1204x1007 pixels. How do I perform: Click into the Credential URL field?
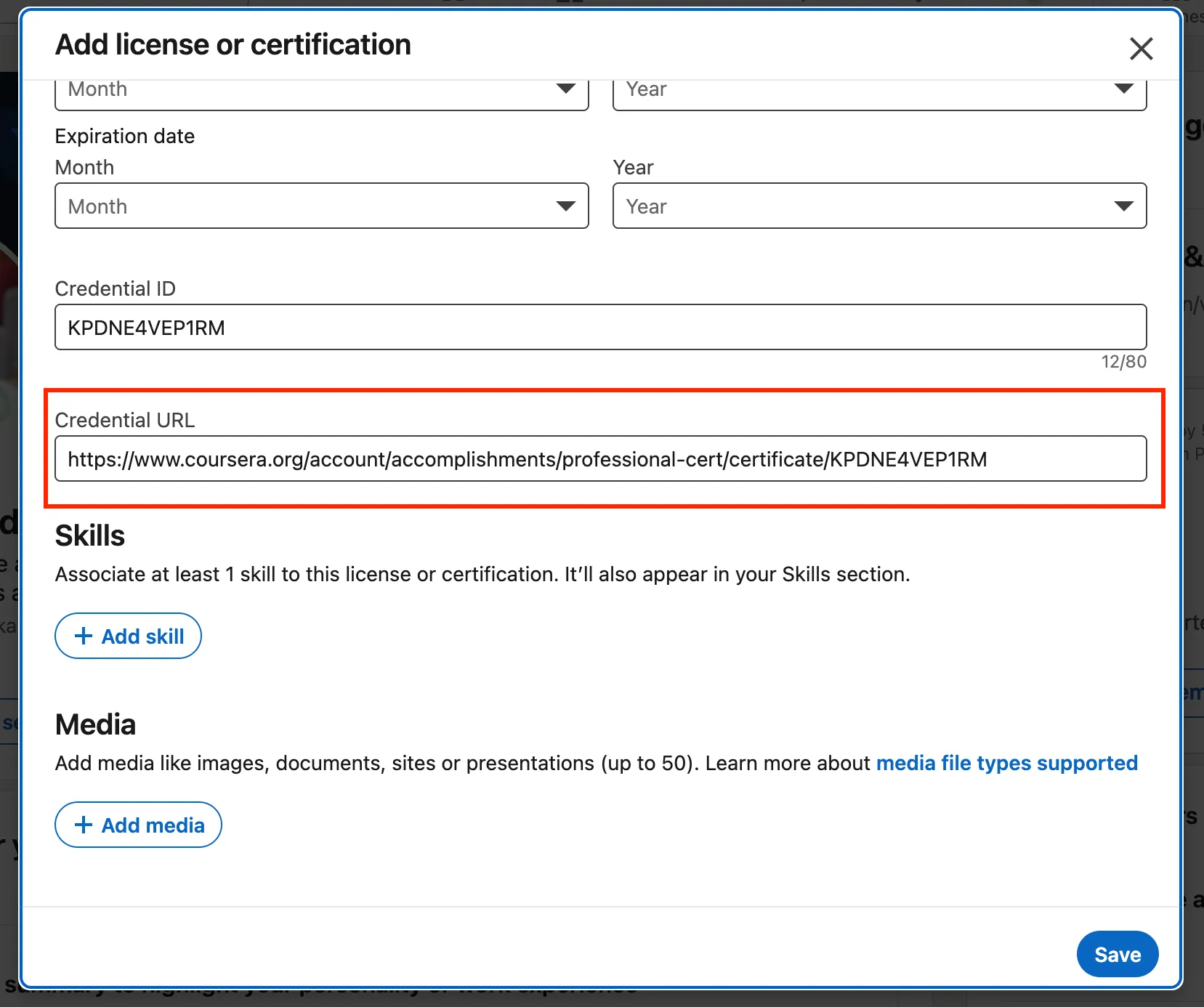[601, 458]
